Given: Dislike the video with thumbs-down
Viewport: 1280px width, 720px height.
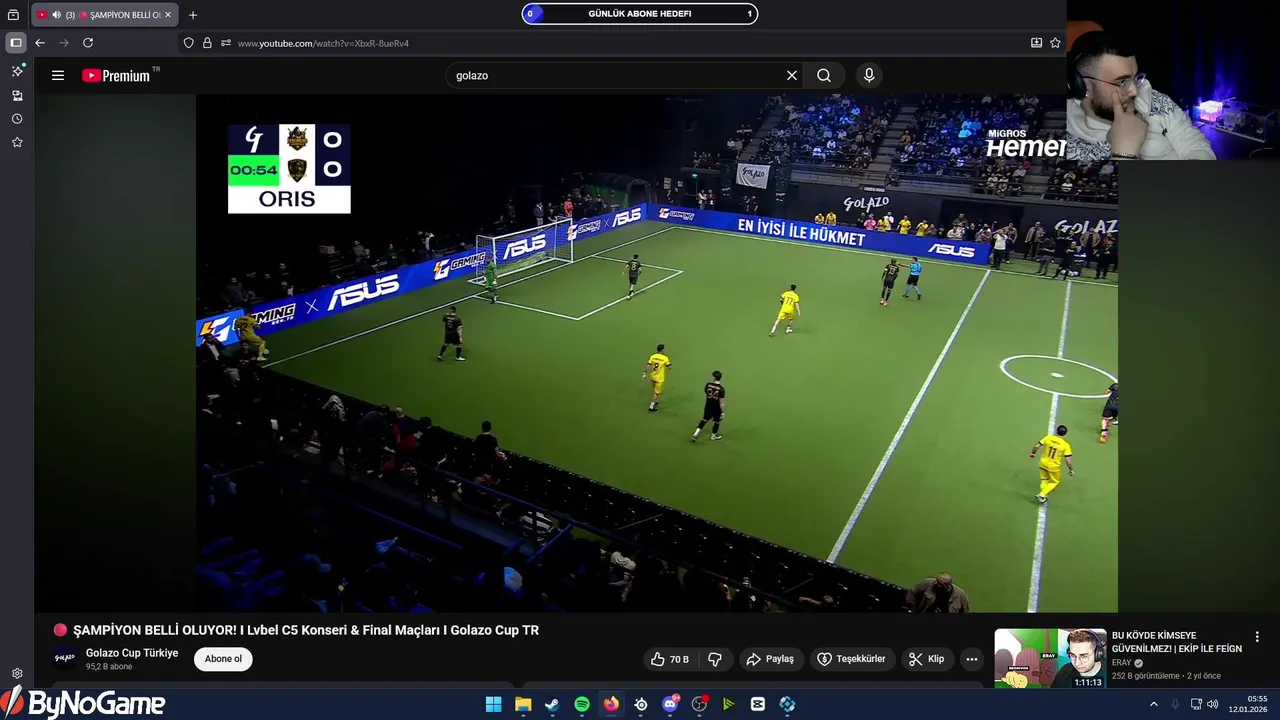Looking at the screenshot, I should click(x=715, y=659).
